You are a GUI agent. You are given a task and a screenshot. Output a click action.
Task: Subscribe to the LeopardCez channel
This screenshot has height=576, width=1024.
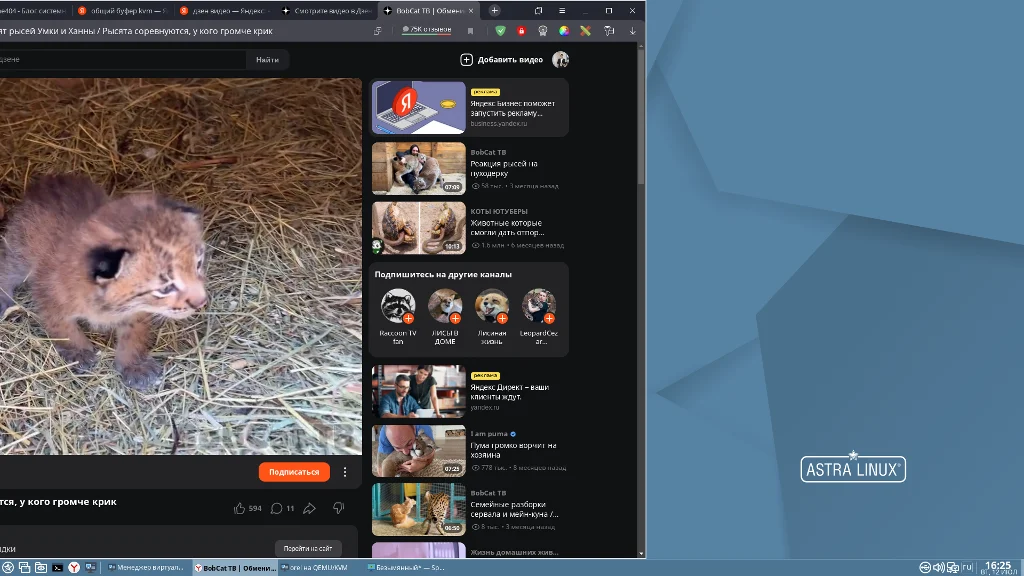coord(549,319)
